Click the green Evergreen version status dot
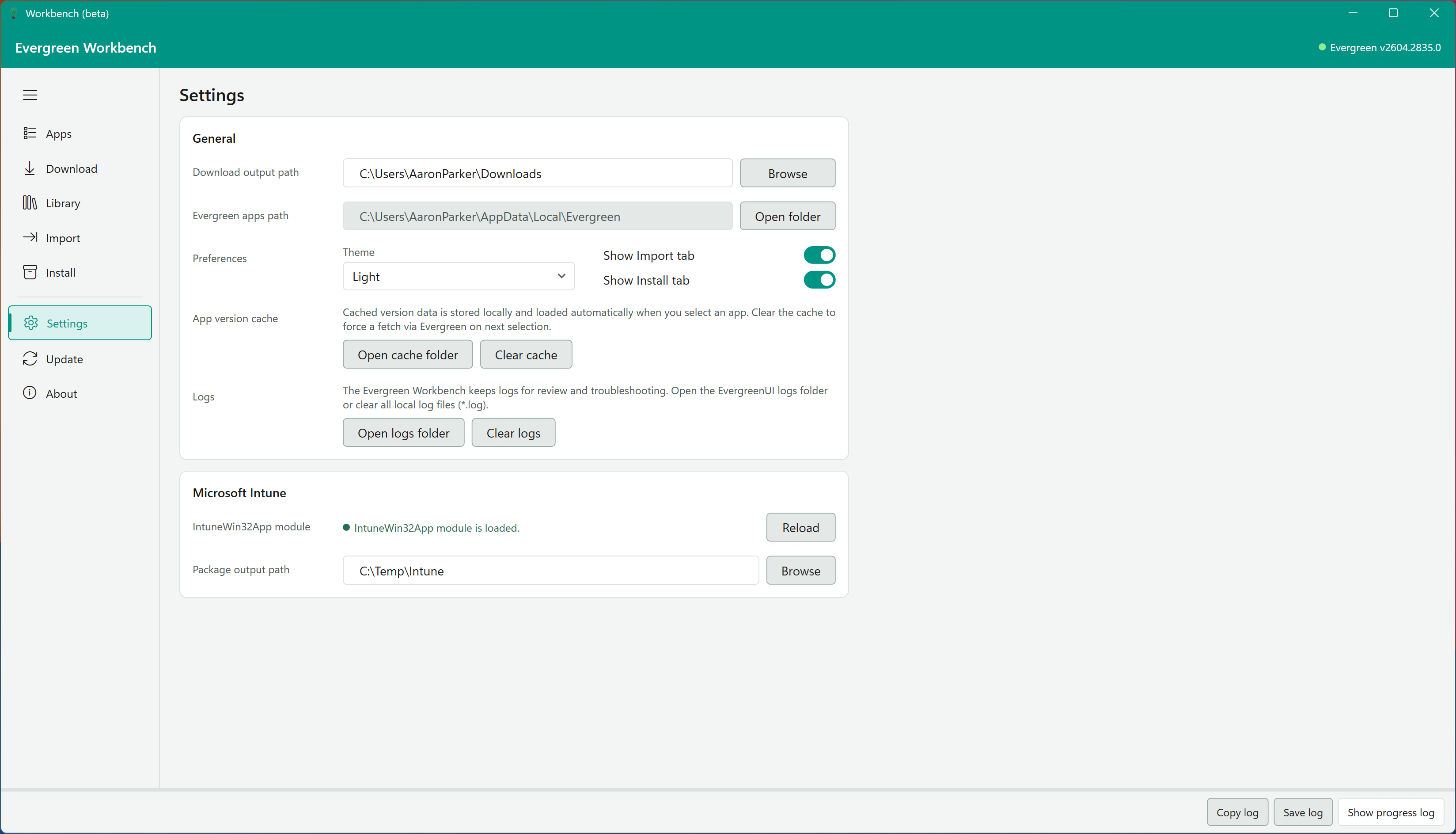The height and width of the screenshot is (834, 1456). pyautogui.click(x=1322, y=47)
